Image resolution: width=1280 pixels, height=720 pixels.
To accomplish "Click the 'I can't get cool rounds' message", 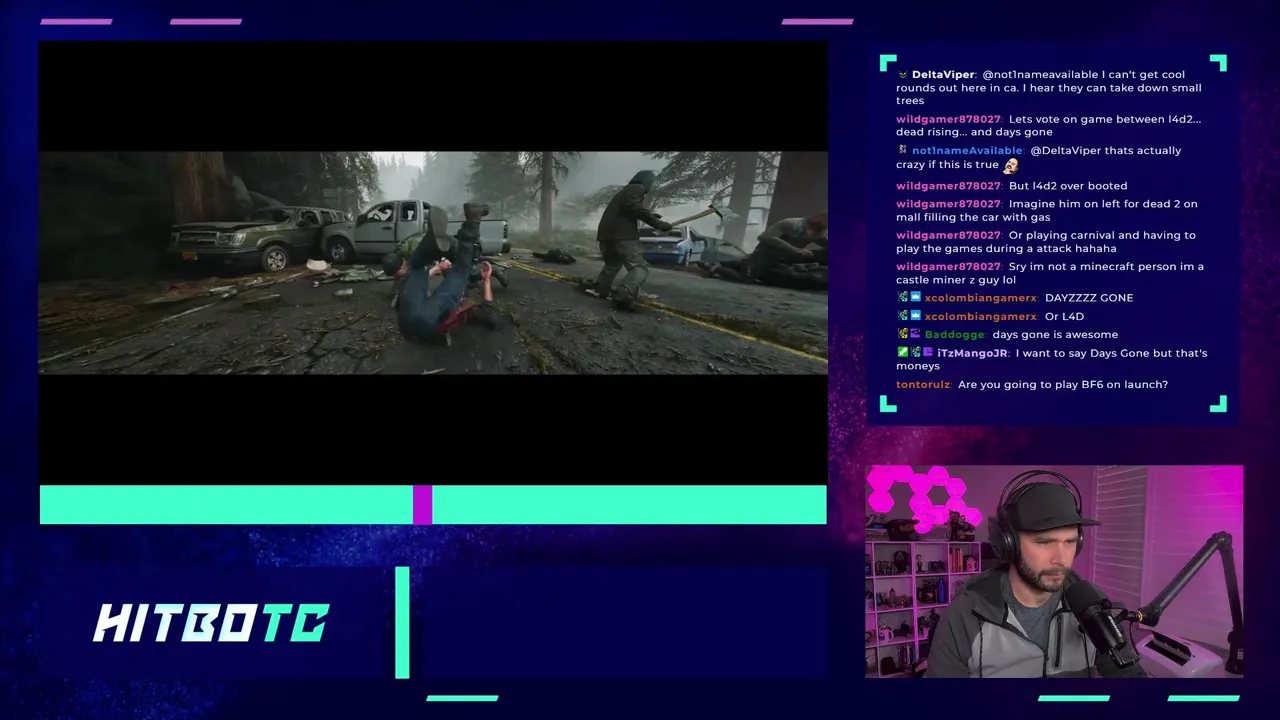I will pyautogui.click(x=1049, y=87).
